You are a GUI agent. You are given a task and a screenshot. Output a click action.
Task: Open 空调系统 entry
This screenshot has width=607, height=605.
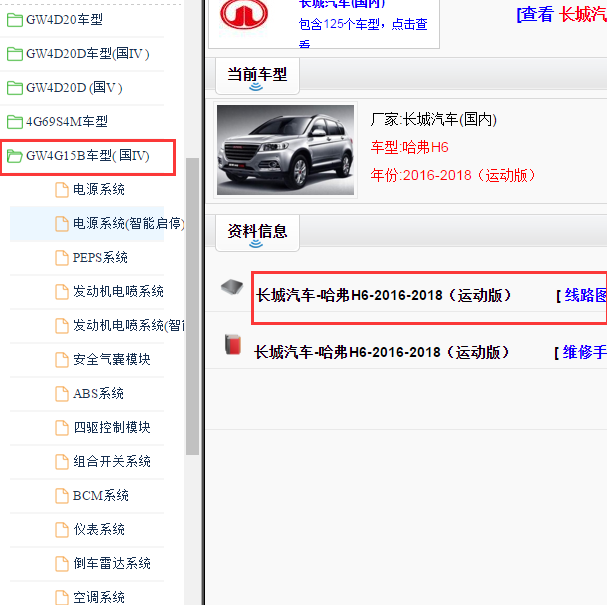point(99,597)
